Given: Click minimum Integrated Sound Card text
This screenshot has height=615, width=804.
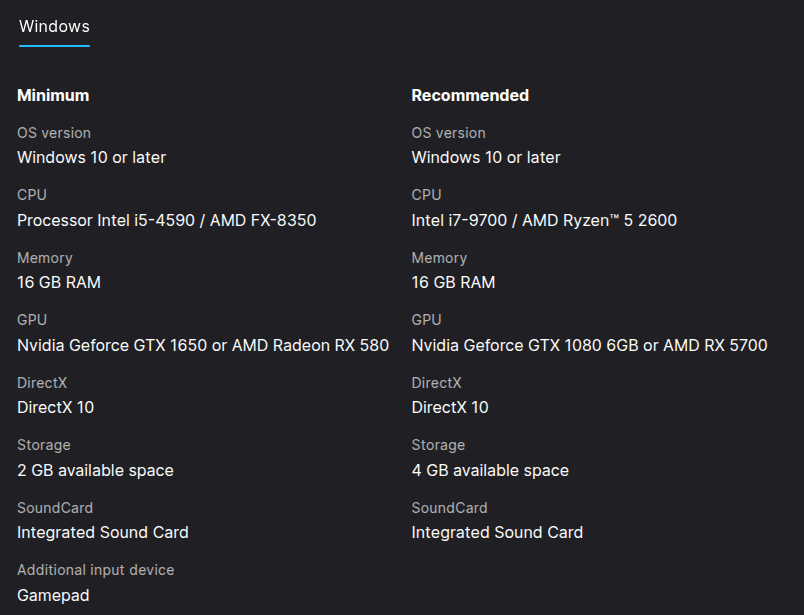Looking at the screenshot, I should point(103,532).
